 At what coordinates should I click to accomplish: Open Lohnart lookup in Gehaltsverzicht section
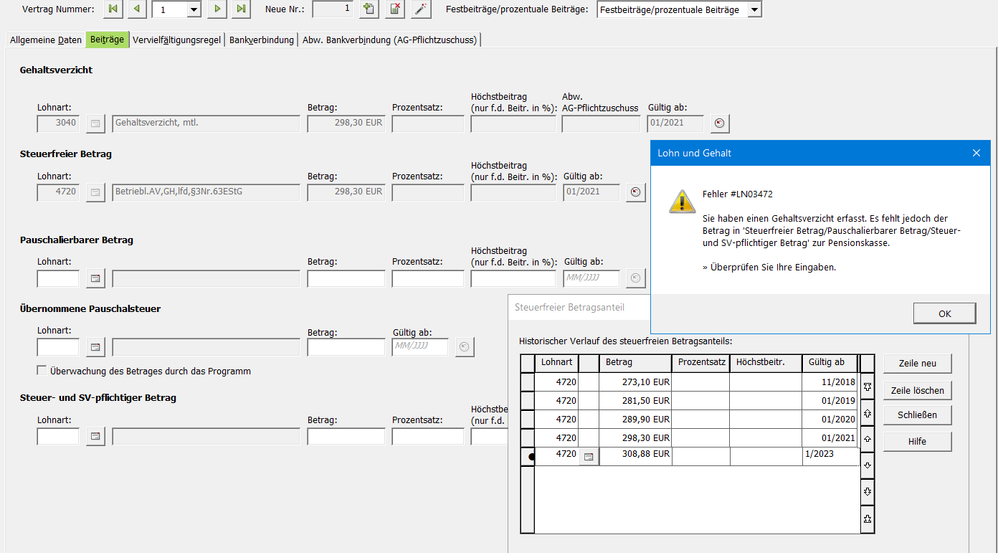(95, 123)
